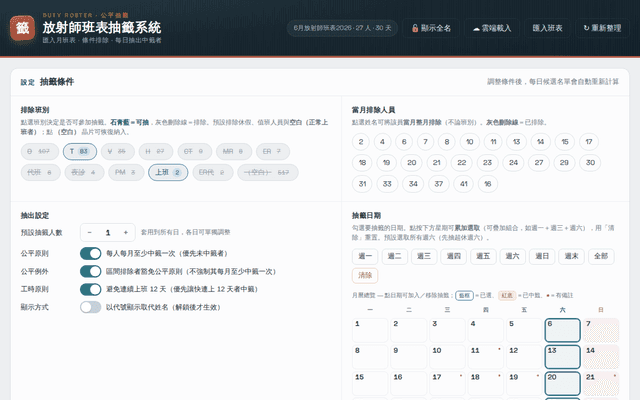Exclude person 31 in 當月排除人員

click(362, 184)
